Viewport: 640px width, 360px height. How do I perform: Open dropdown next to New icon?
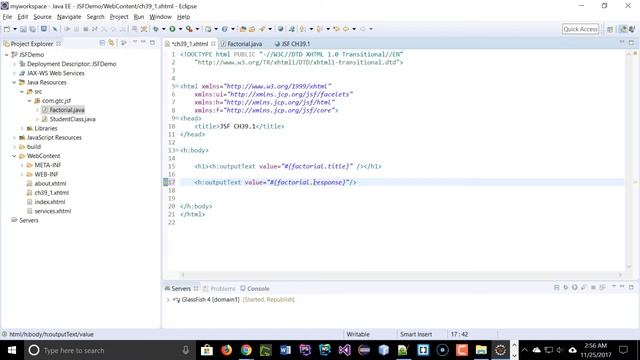(x=15, y=29)
